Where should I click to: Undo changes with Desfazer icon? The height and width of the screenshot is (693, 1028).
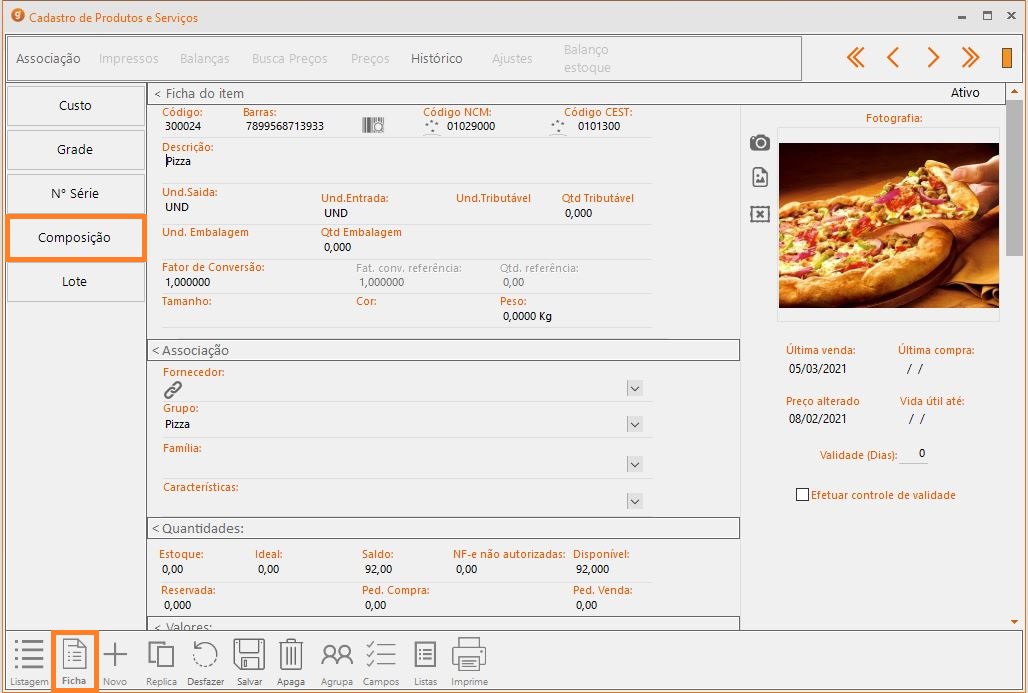(x=205, y=661)
